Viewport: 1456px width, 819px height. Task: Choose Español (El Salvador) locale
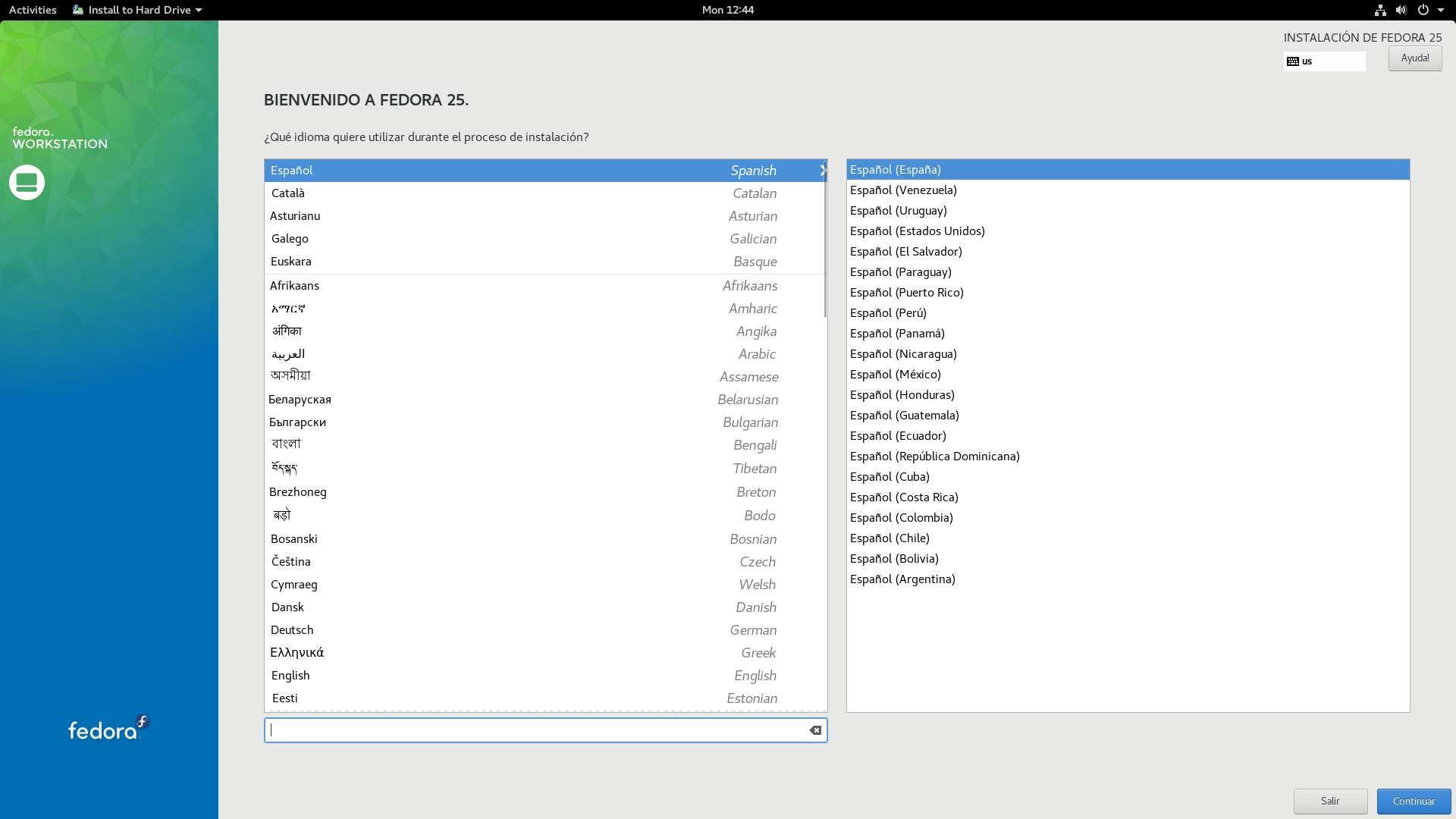tap(1128, 252)
